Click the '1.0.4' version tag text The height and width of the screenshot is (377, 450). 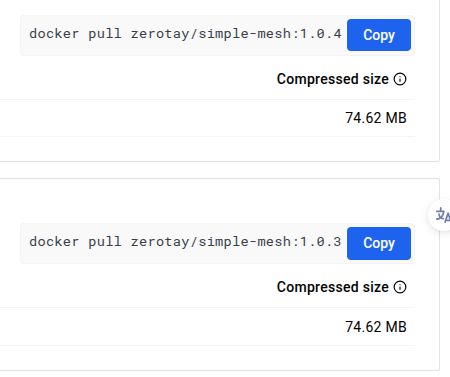[x=320, y=34]
